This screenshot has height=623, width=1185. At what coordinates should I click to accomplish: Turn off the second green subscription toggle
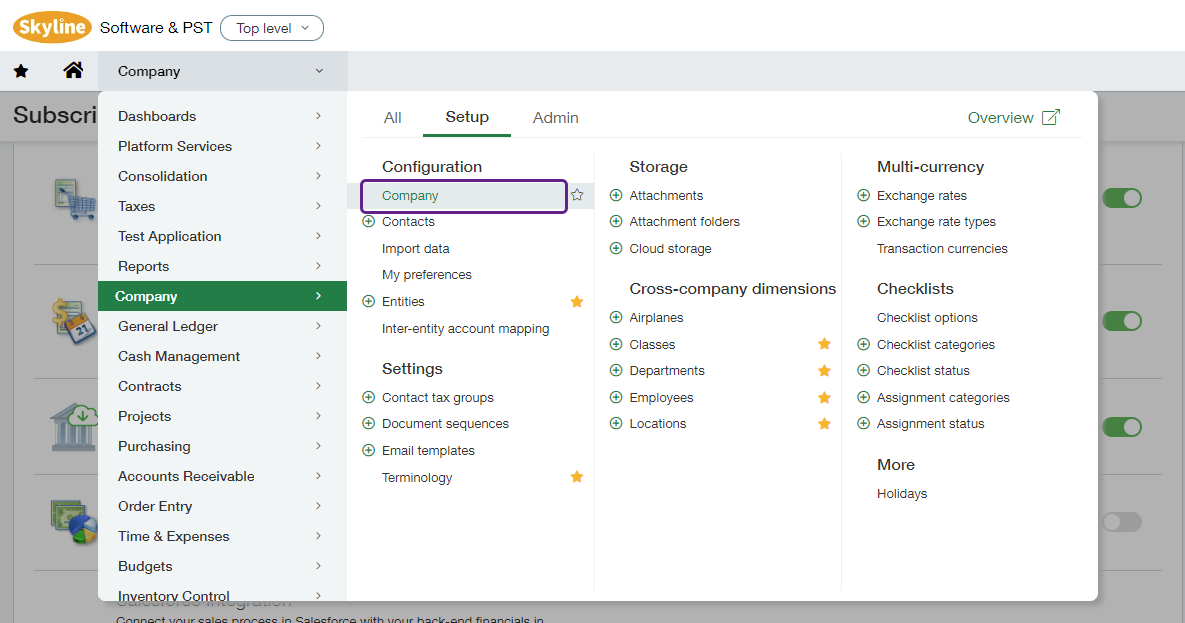pos(1121,321)
